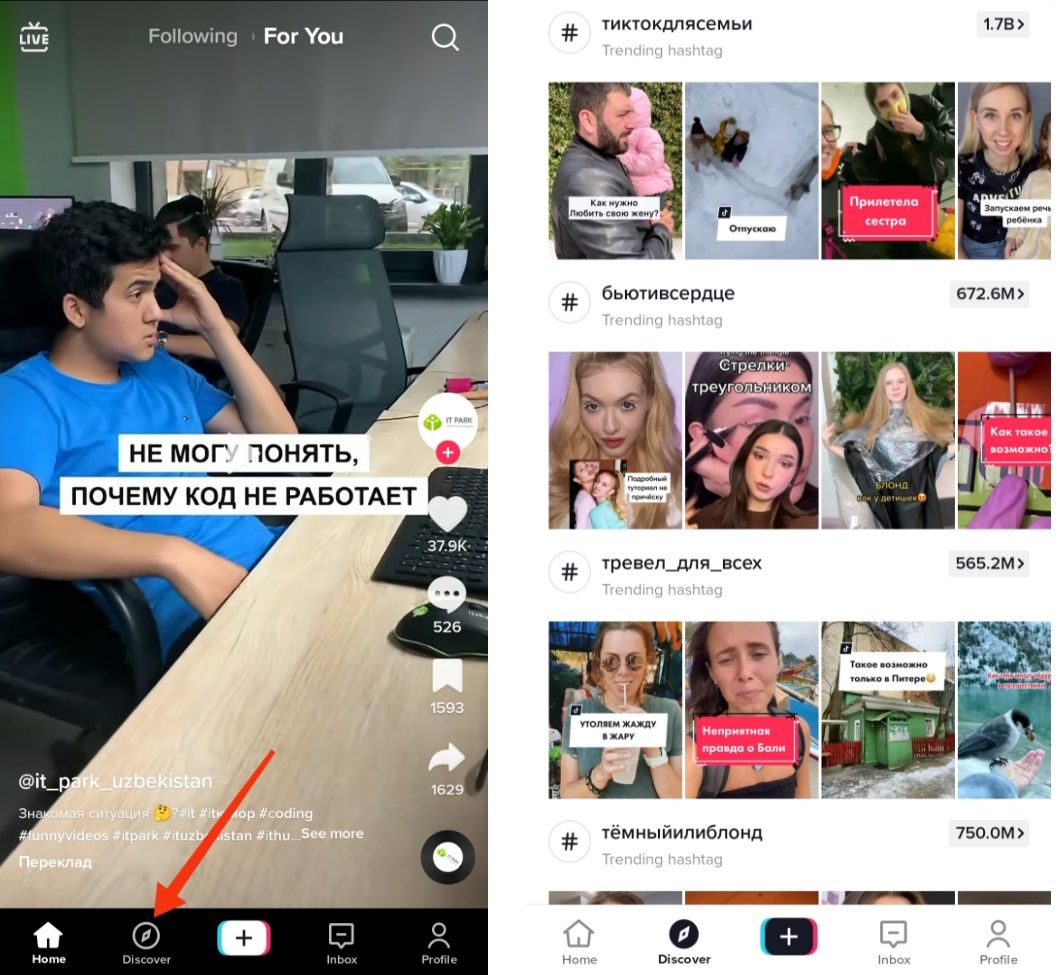Open тёмныйилиблонд hashtag title
The height and width of the screenshot is (975, 1062).
[682, 833]
